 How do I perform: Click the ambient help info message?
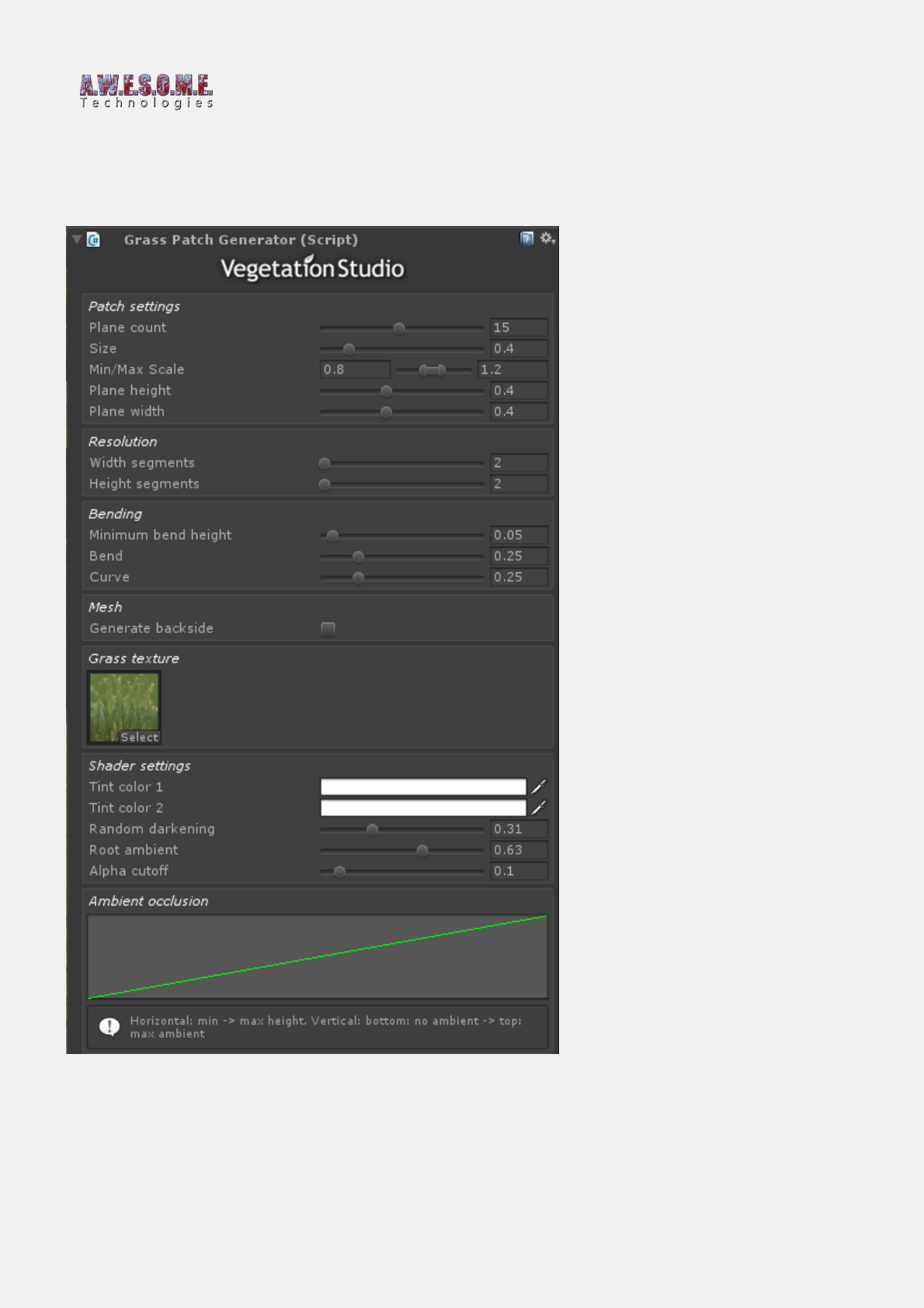click(x=318, y=1027)
